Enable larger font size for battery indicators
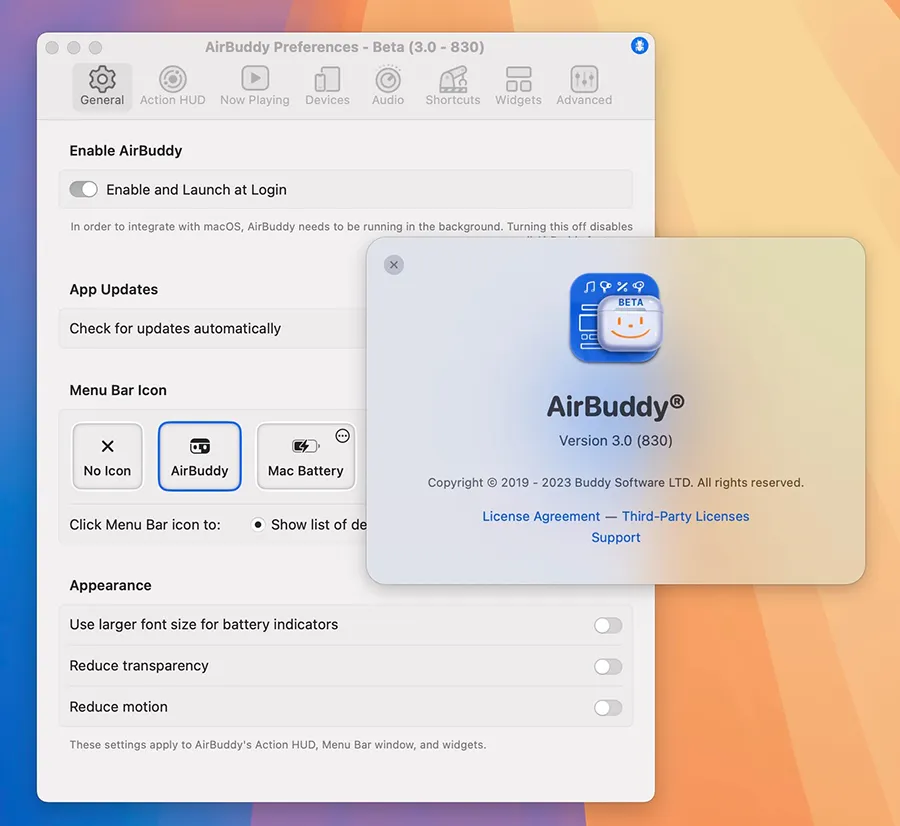Image resolution: width=900 pixels, height=826 pixels. (607, 625)
